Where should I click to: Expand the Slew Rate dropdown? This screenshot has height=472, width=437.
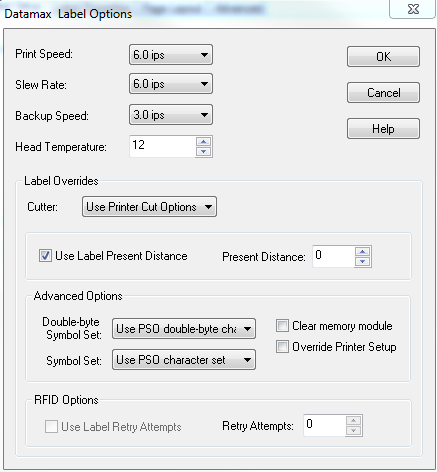click(x=171, y=84)
